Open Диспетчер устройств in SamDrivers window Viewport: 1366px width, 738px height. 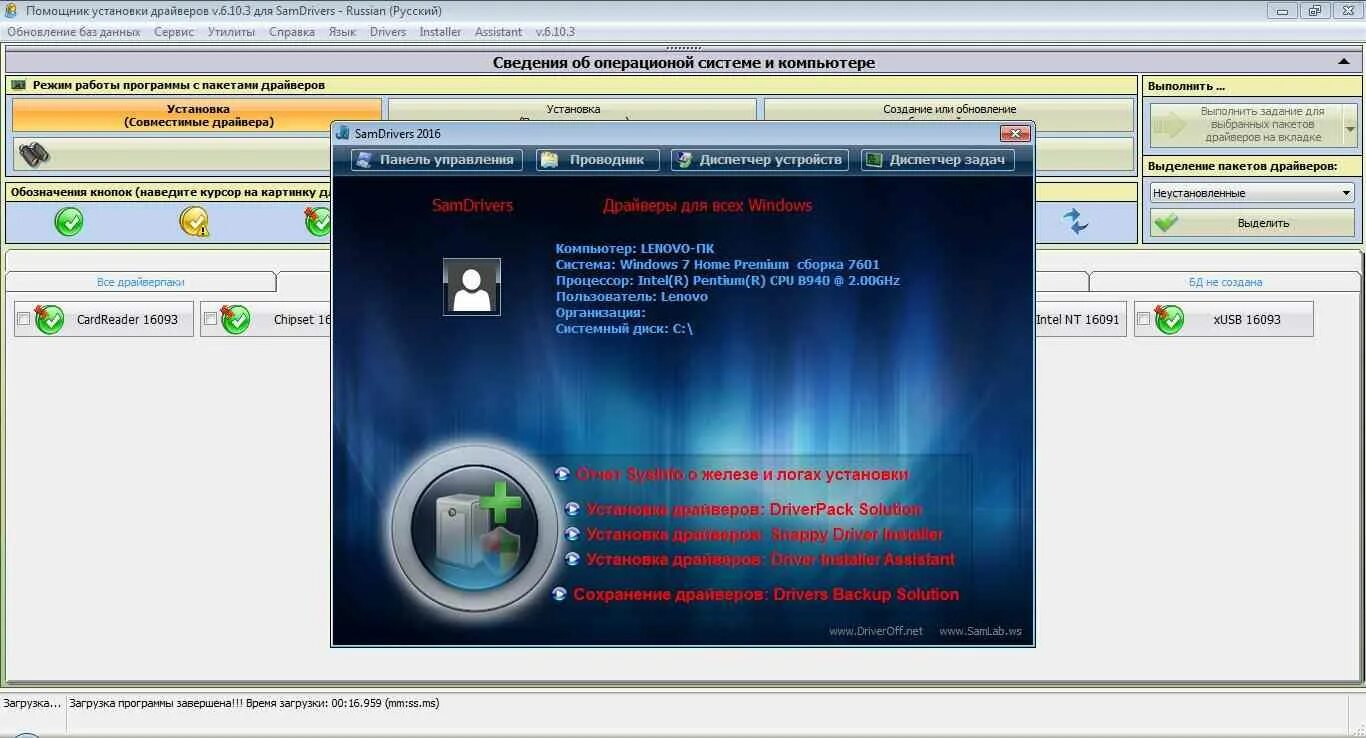click(x=760, y=159)
